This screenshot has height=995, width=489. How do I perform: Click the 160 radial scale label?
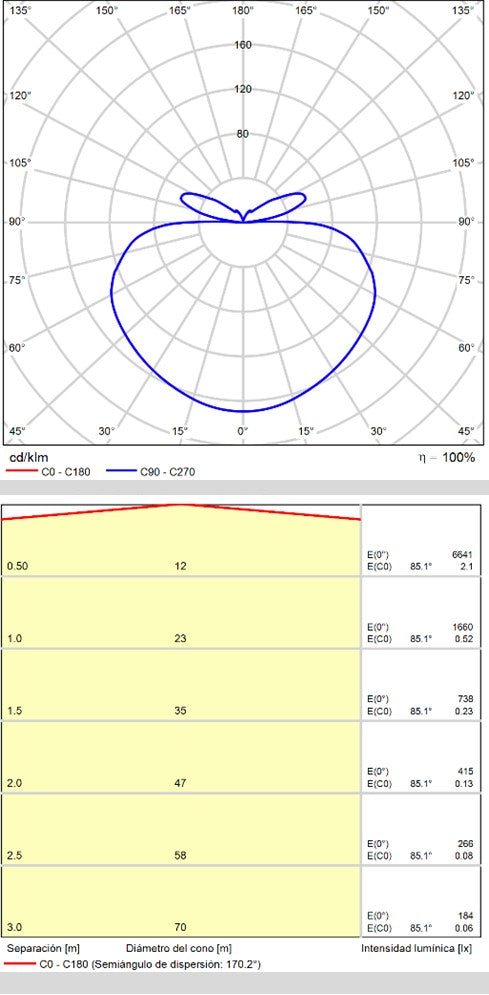244,44
